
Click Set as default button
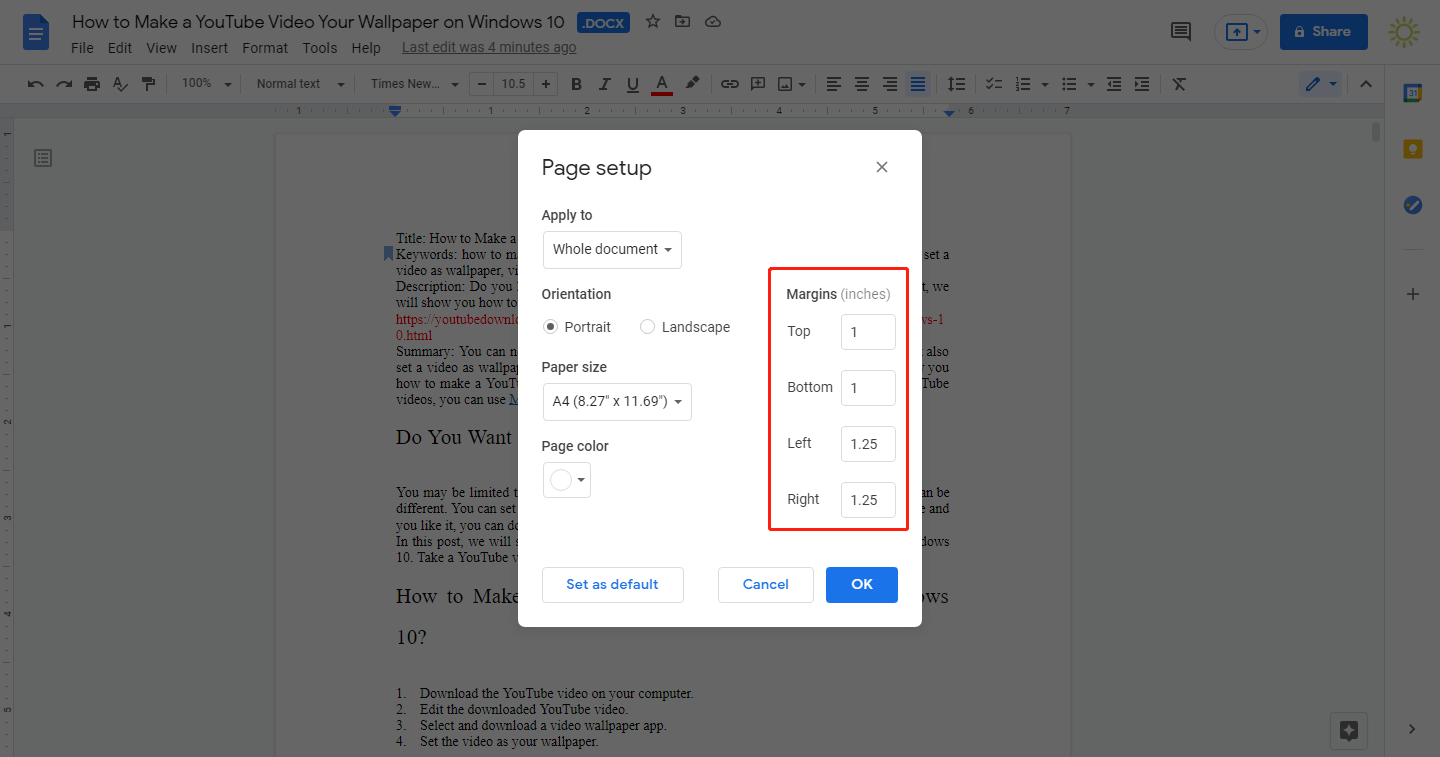click(613, 585)
